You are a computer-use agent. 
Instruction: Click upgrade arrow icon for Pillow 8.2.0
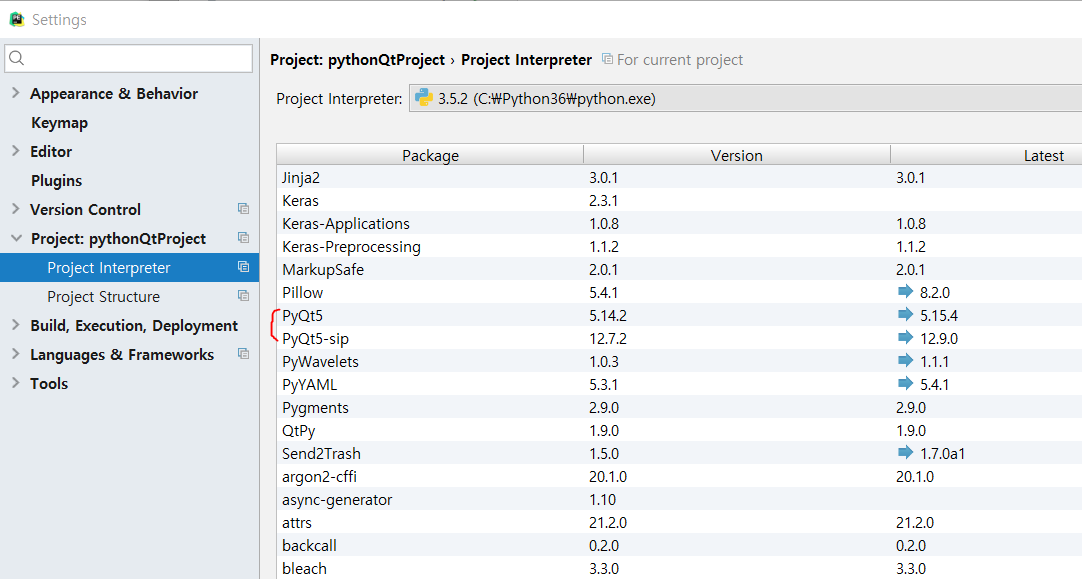pos(905,291)
